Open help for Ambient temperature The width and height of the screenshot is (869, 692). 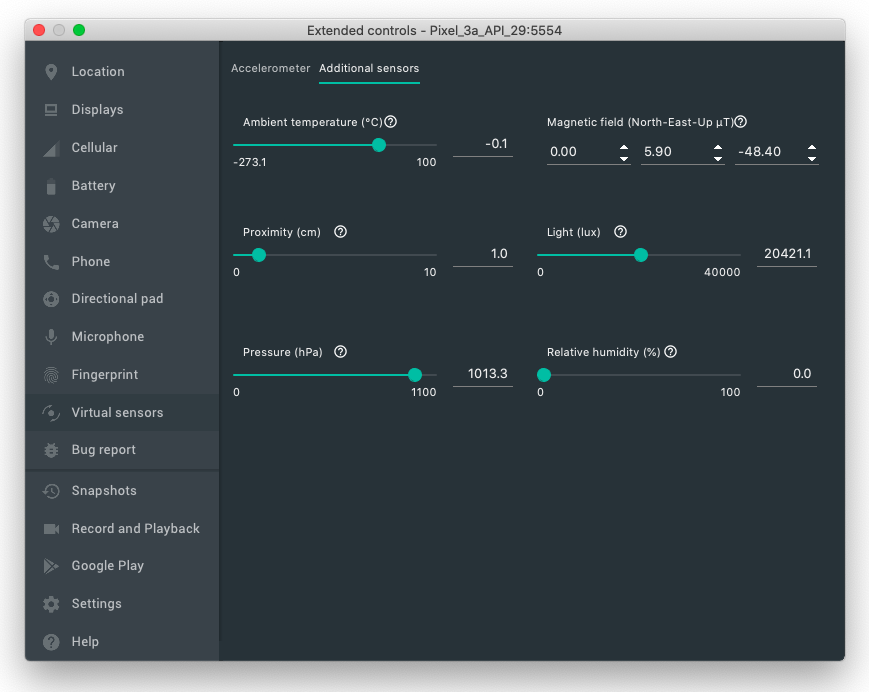(391, 122)
